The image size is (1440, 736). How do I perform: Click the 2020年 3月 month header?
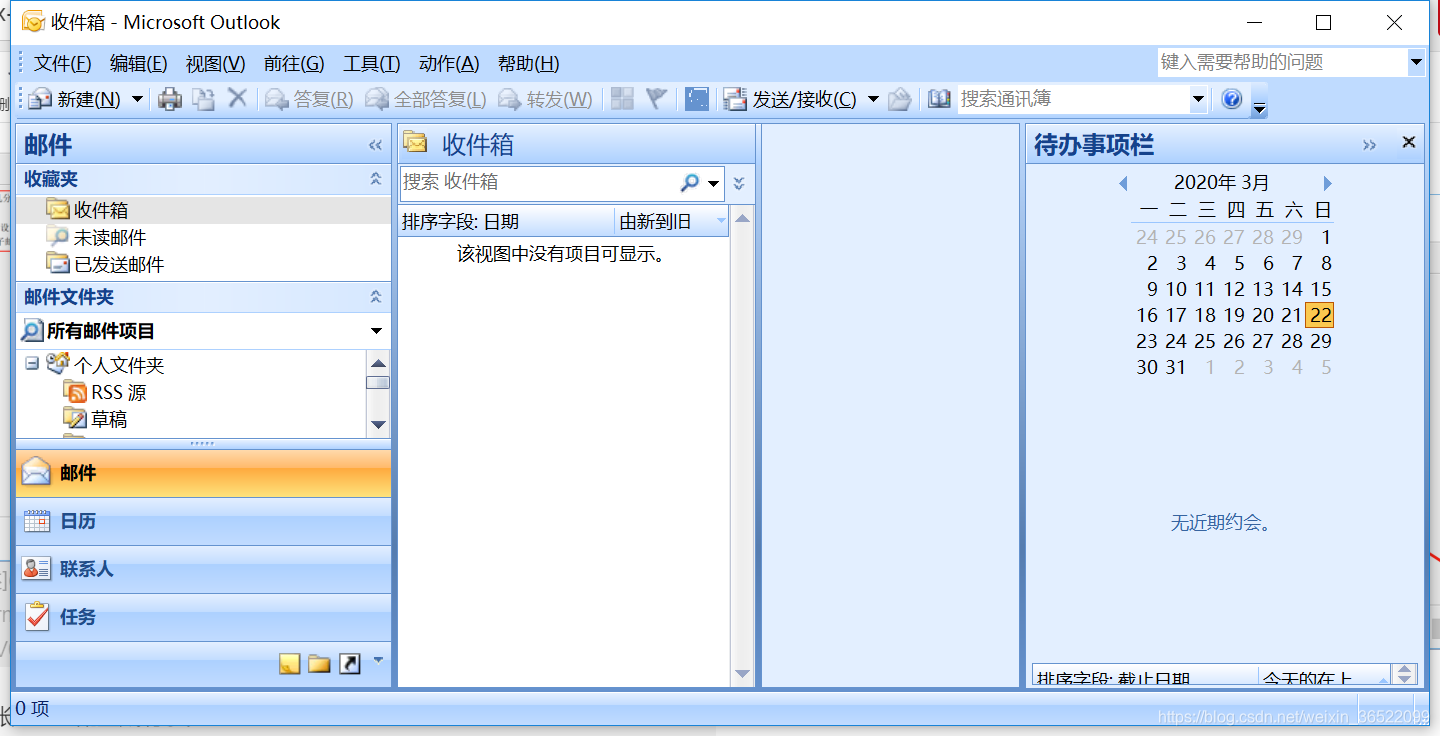[1221, 183]
